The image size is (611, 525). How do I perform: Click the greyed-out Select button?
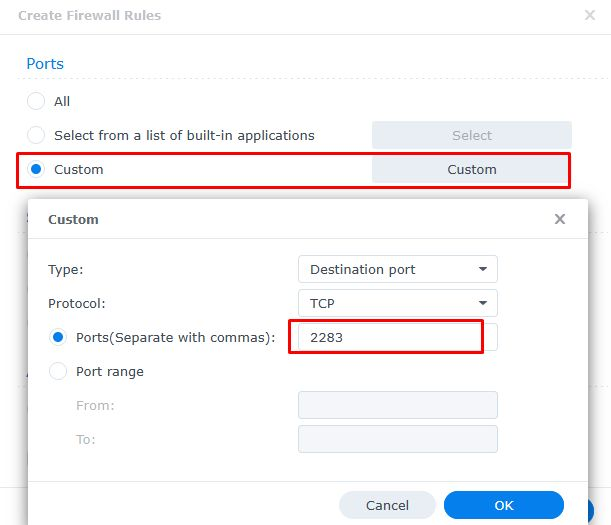point(471,135)
